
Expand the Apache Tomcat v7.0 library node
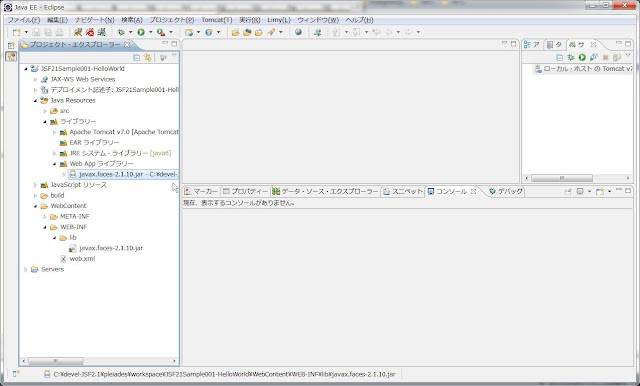(x=55, y=132)
